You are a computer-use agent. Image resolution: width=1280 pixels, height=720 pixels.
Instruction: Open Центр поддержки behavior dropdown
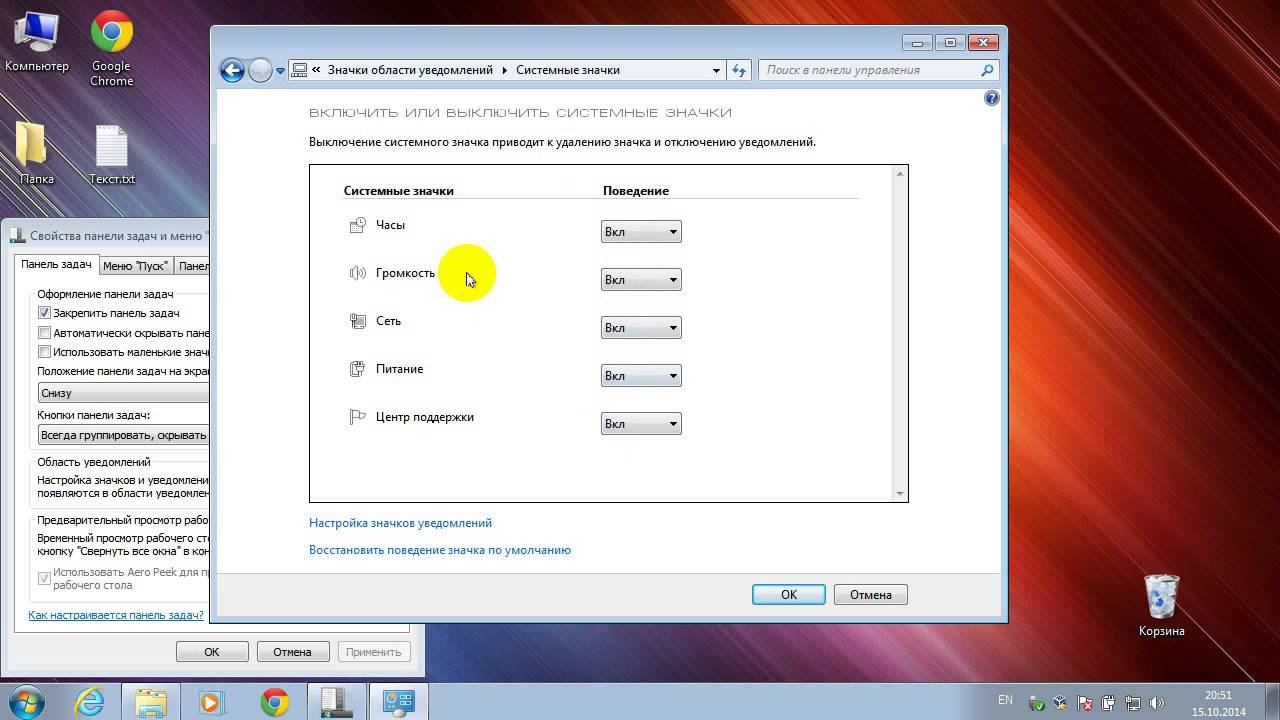641,424
